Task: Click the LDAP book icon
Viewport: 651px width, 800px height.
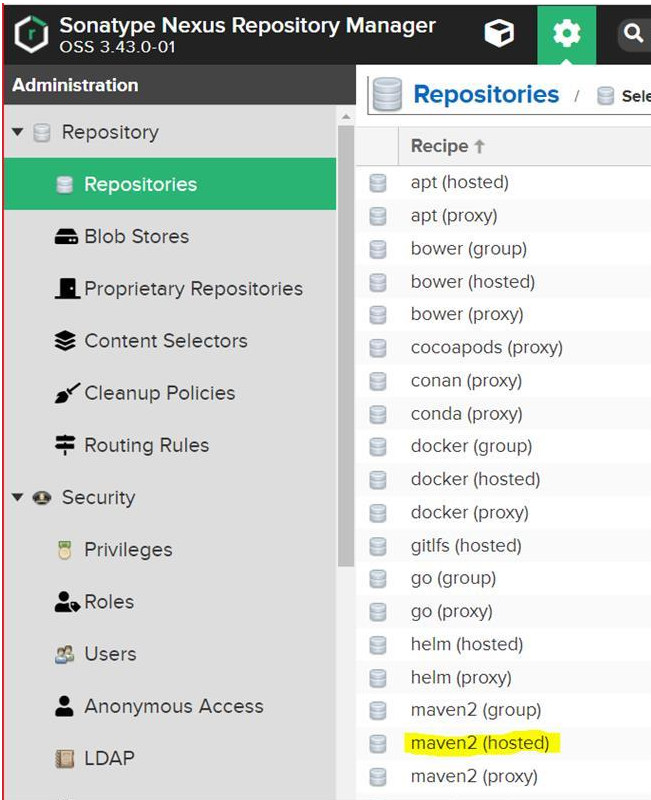Action: coord(64,759)
